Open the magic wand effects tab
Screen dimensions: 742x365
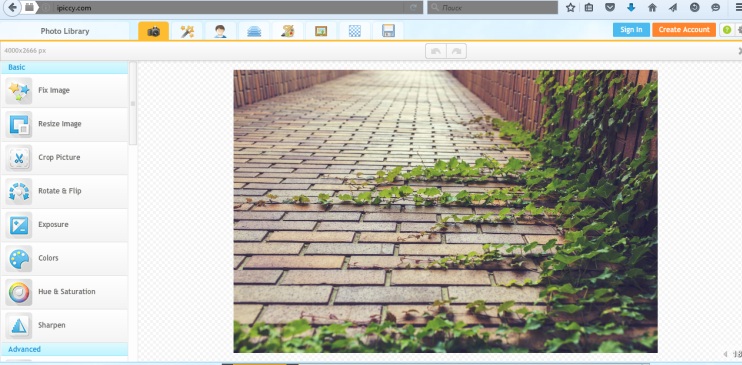point(187,31)
